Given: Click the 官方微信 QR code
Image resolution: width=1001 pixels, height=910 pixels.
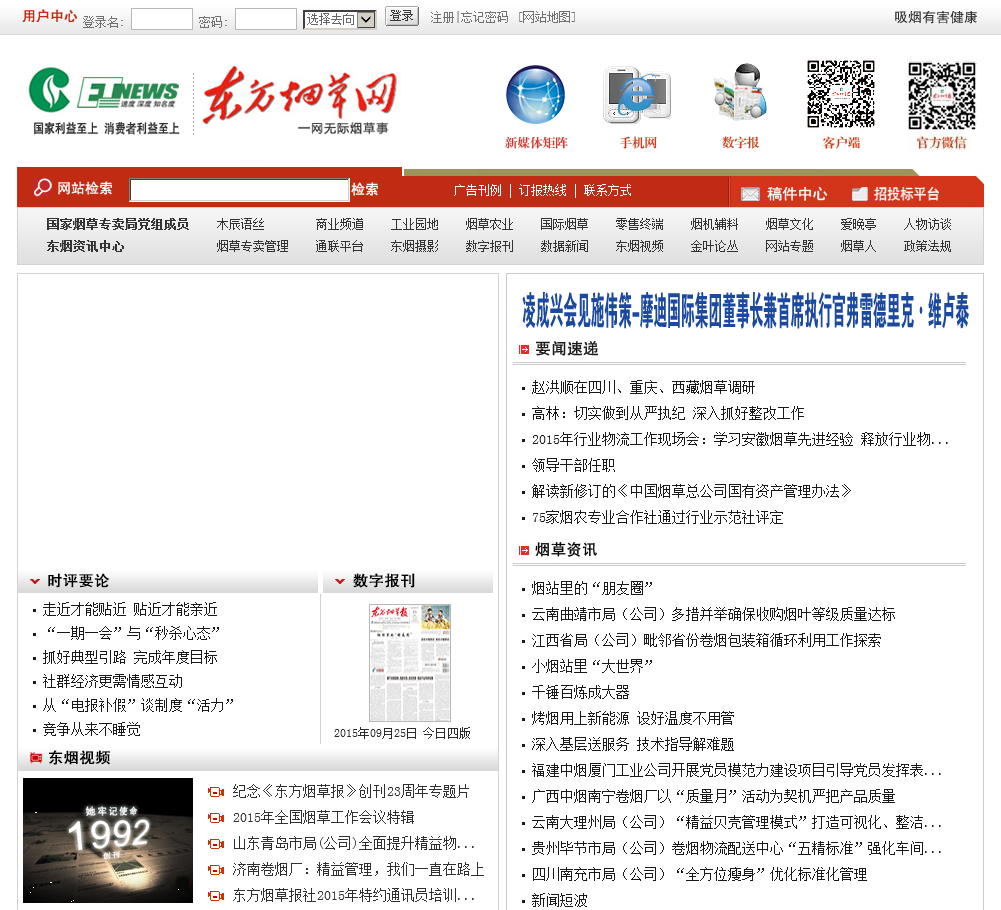Looking at the screenshot, I should (942, 95).
